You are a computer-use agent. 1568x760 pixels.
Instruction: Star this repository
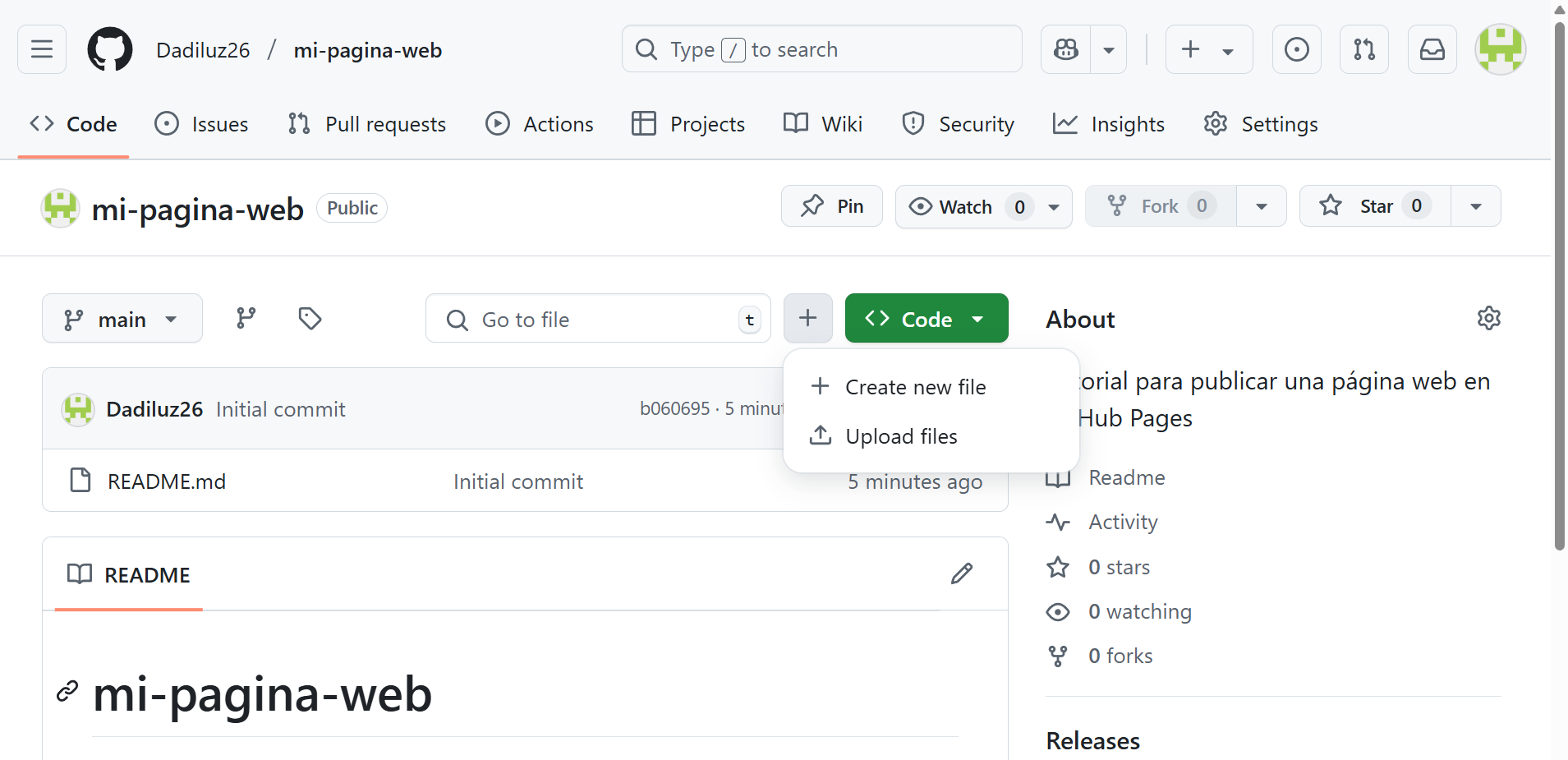(x=1375, y=206)
